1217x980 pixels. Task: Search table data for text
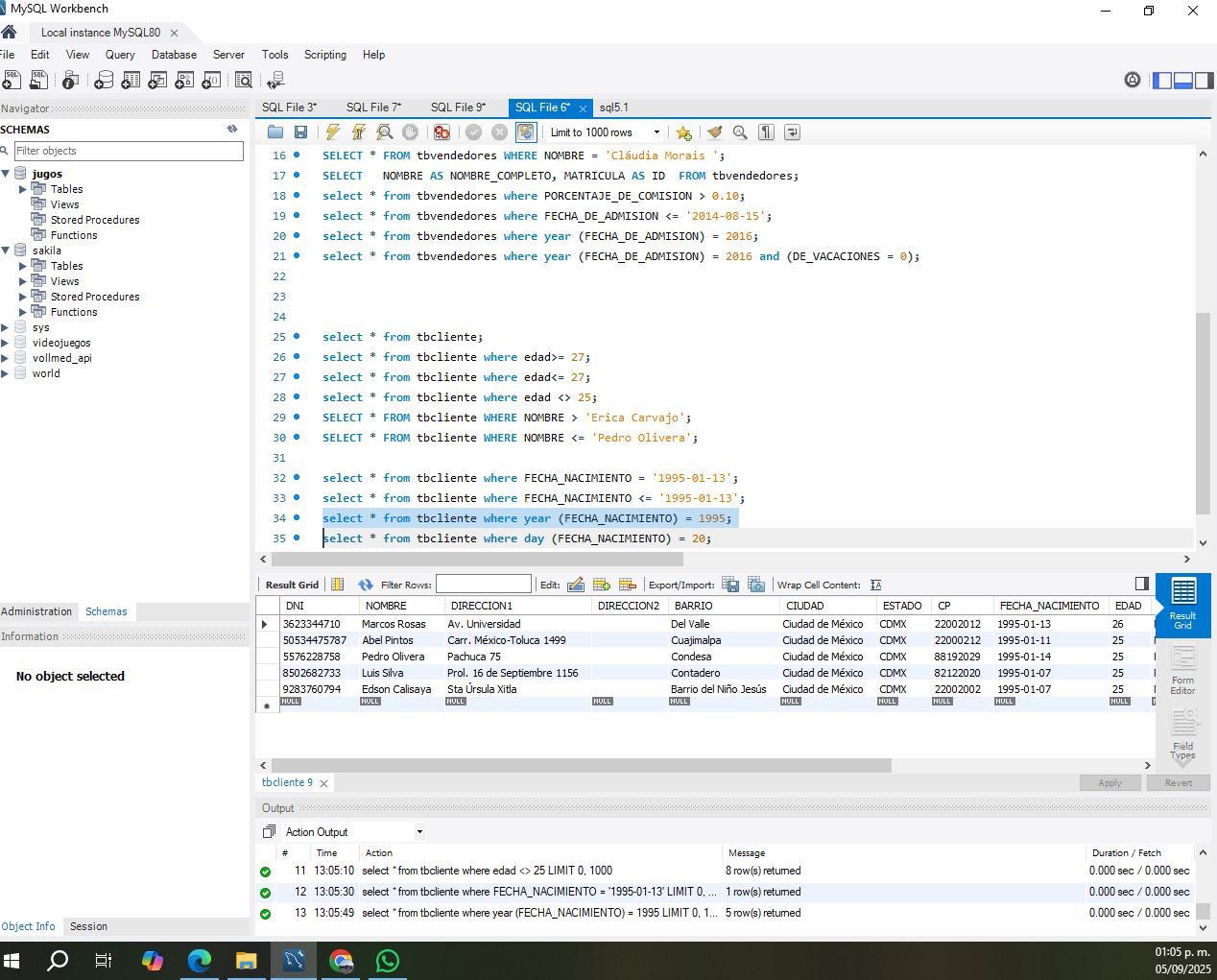(244, 80)
